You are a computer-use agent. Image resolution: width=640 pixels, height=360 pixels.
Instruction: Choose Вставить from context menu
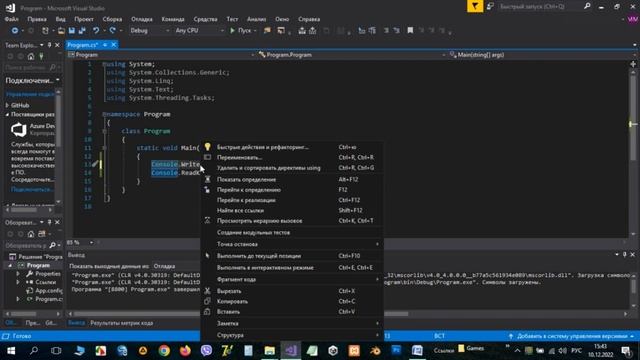(x=292, y=312)
